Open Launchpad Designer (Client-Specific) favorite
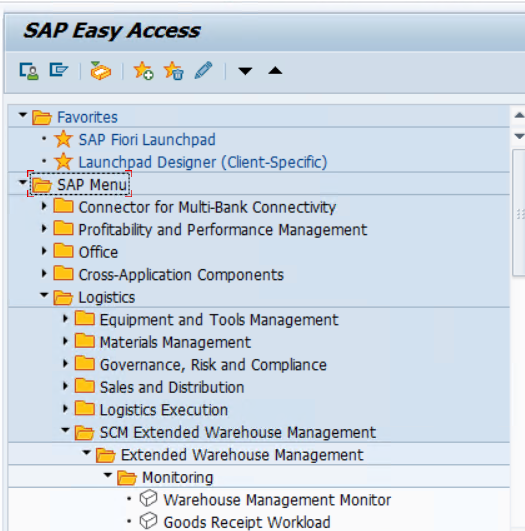Viewport: 525px width, 531px height. pyautogui.click(x=203, y=162)
